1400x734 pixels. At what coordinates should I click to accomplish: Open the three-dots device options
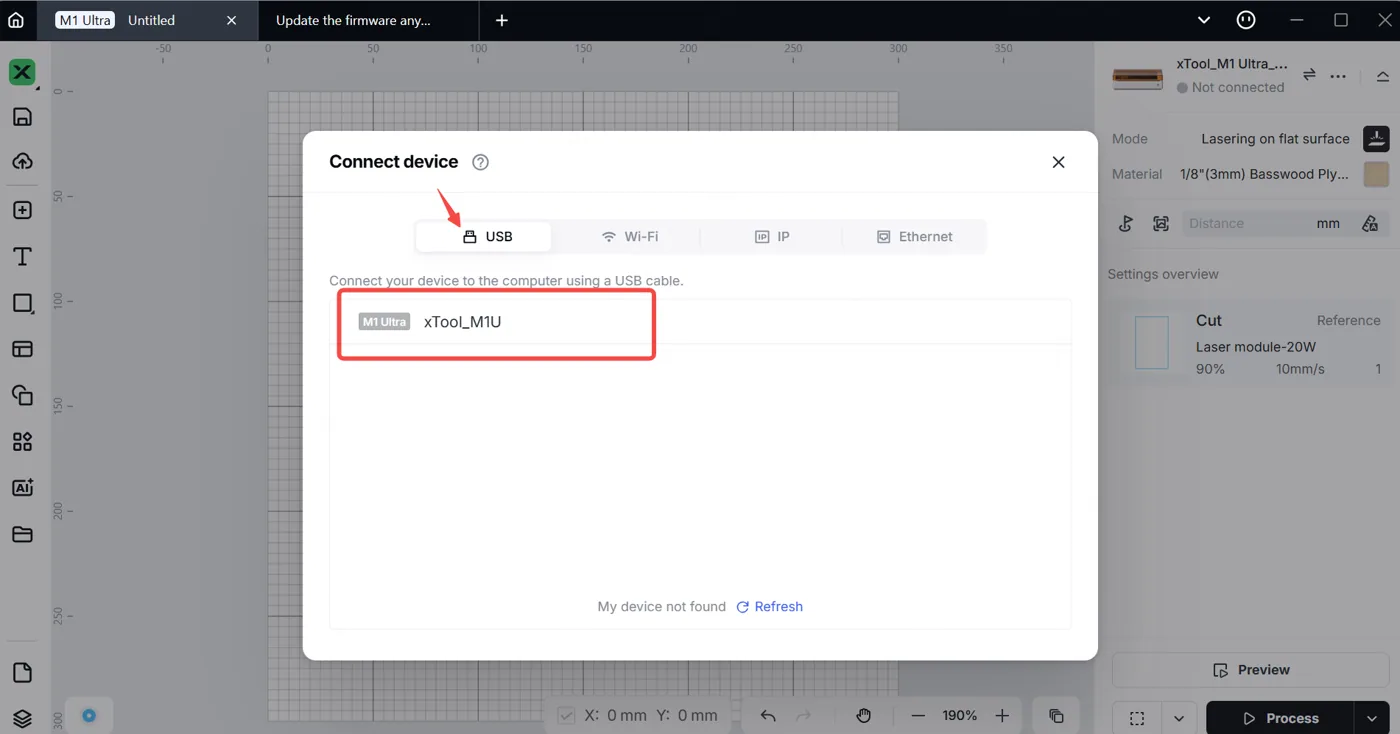click(1338, 76)
